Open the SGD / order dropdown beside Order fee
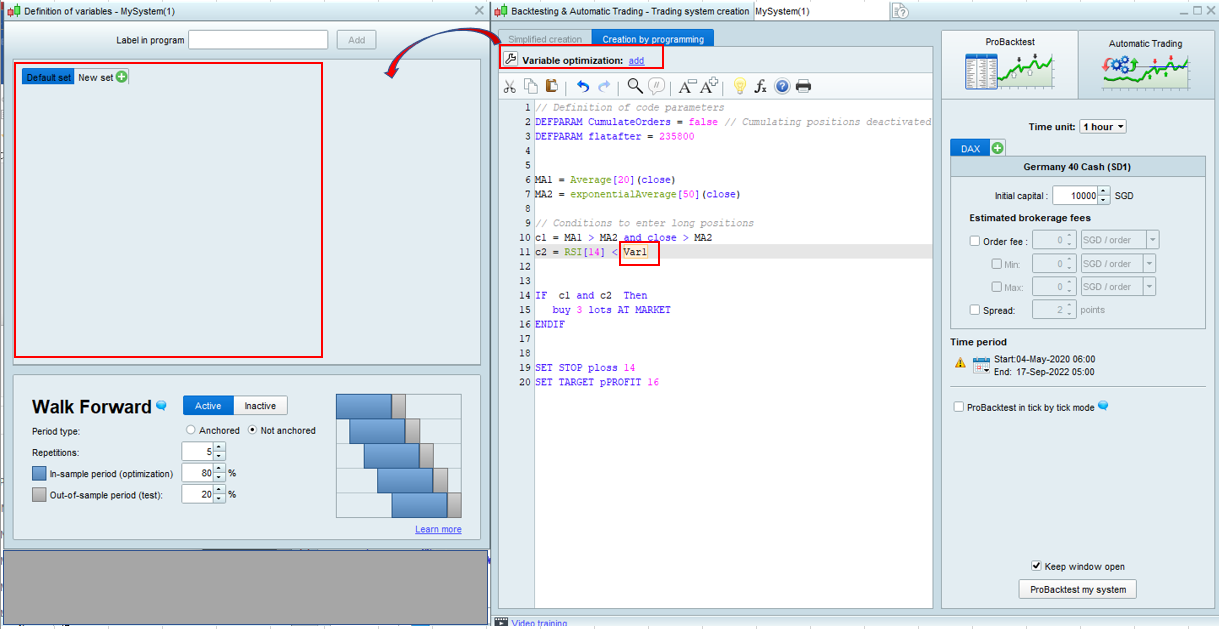The image size is (1219, 629). tap(1153, 240)
